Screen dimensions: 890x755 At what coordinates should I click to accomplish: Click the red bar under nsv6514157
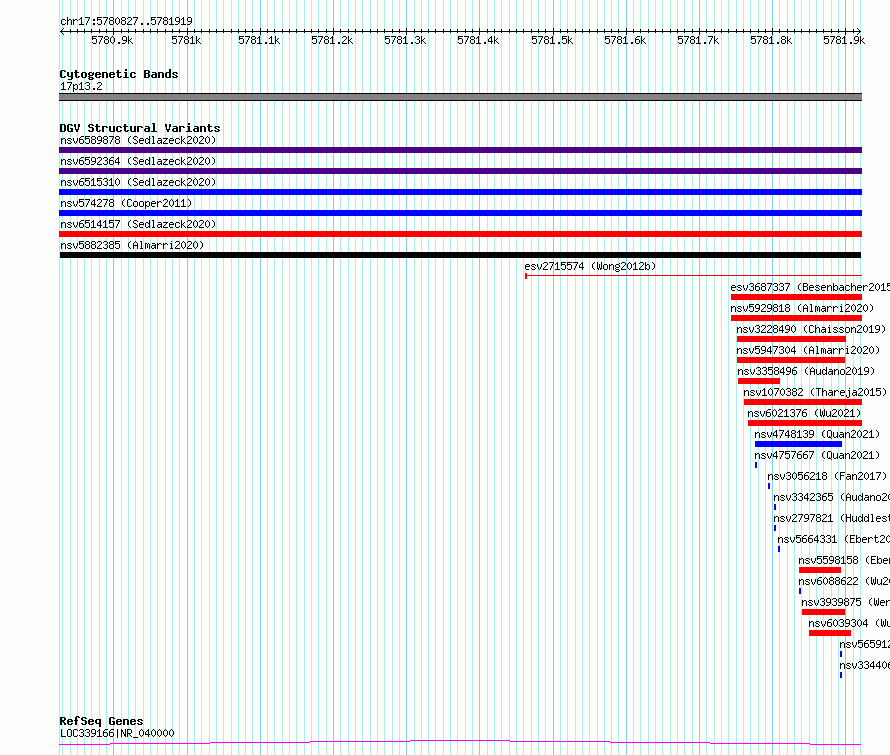[x=460, y=234]
